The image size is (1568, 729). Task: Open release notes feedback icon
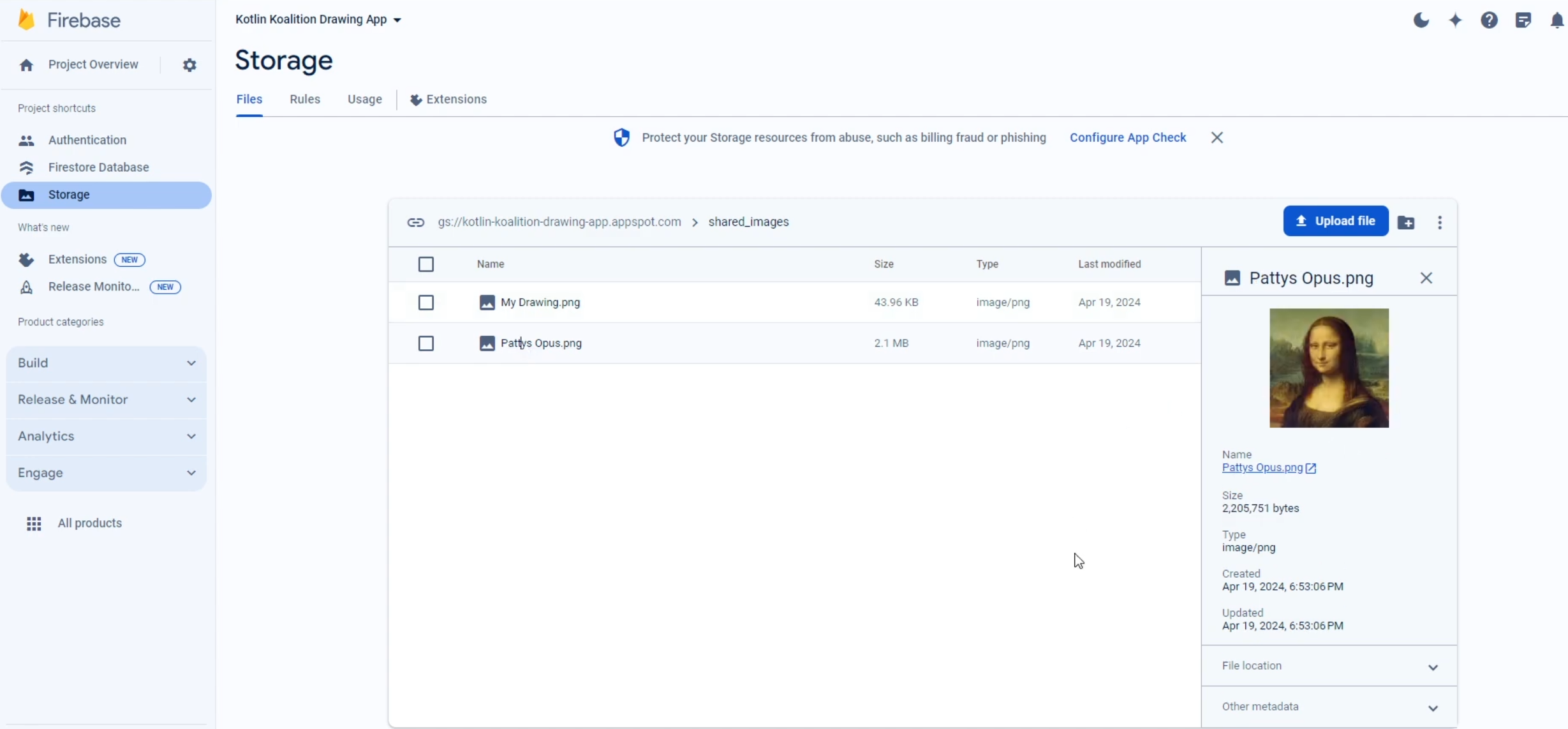tap(1523, 20)
